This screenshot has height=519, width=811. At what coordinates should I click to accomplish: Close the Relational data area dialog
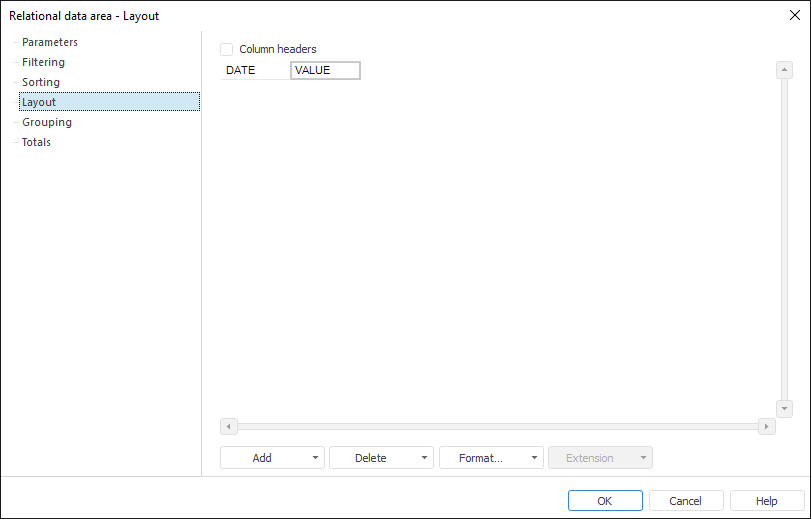(x=794, y=15)
